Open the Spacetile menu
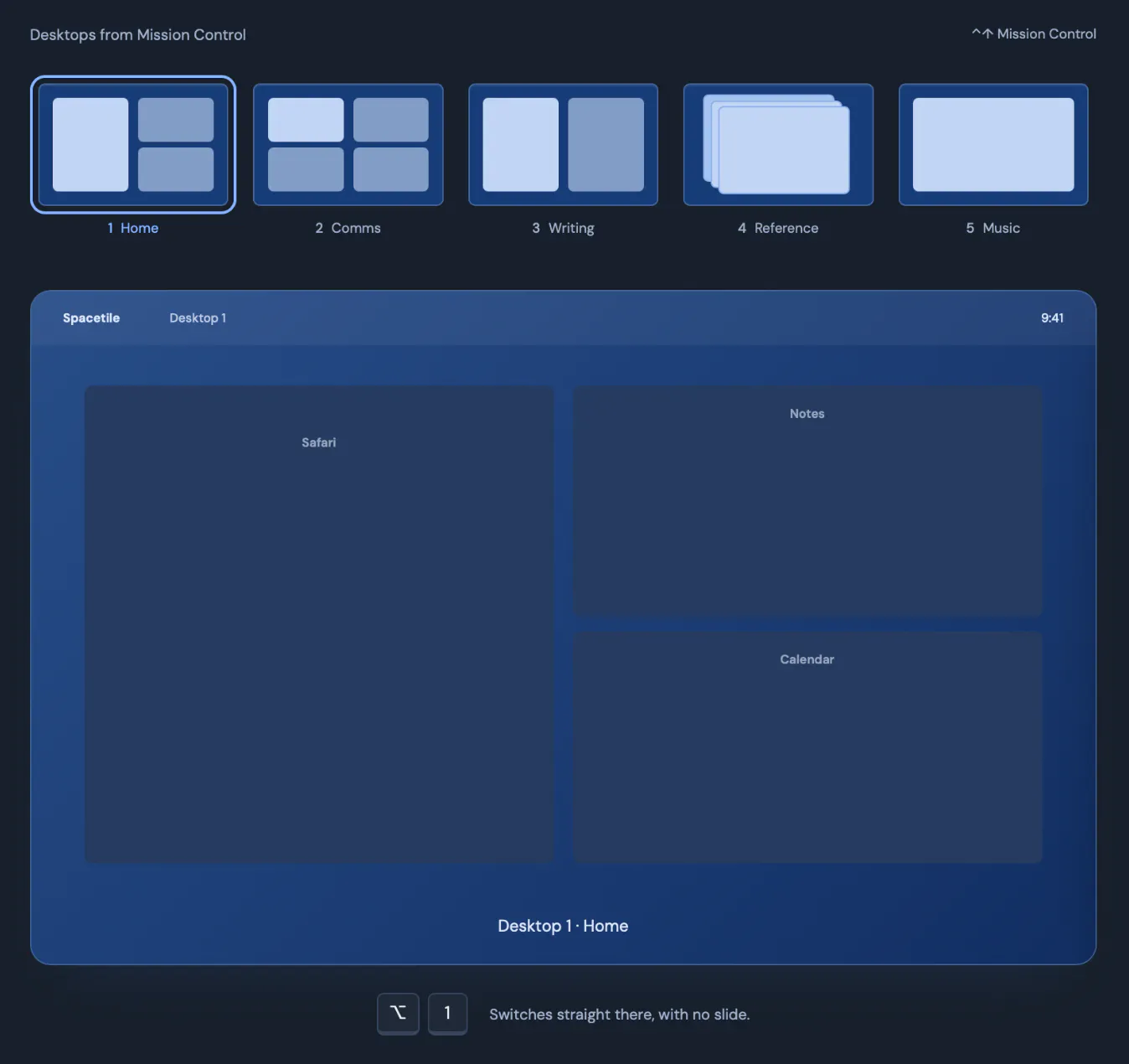The height and width of the screenshot is (1064, 1129). [x=91, y=318]
